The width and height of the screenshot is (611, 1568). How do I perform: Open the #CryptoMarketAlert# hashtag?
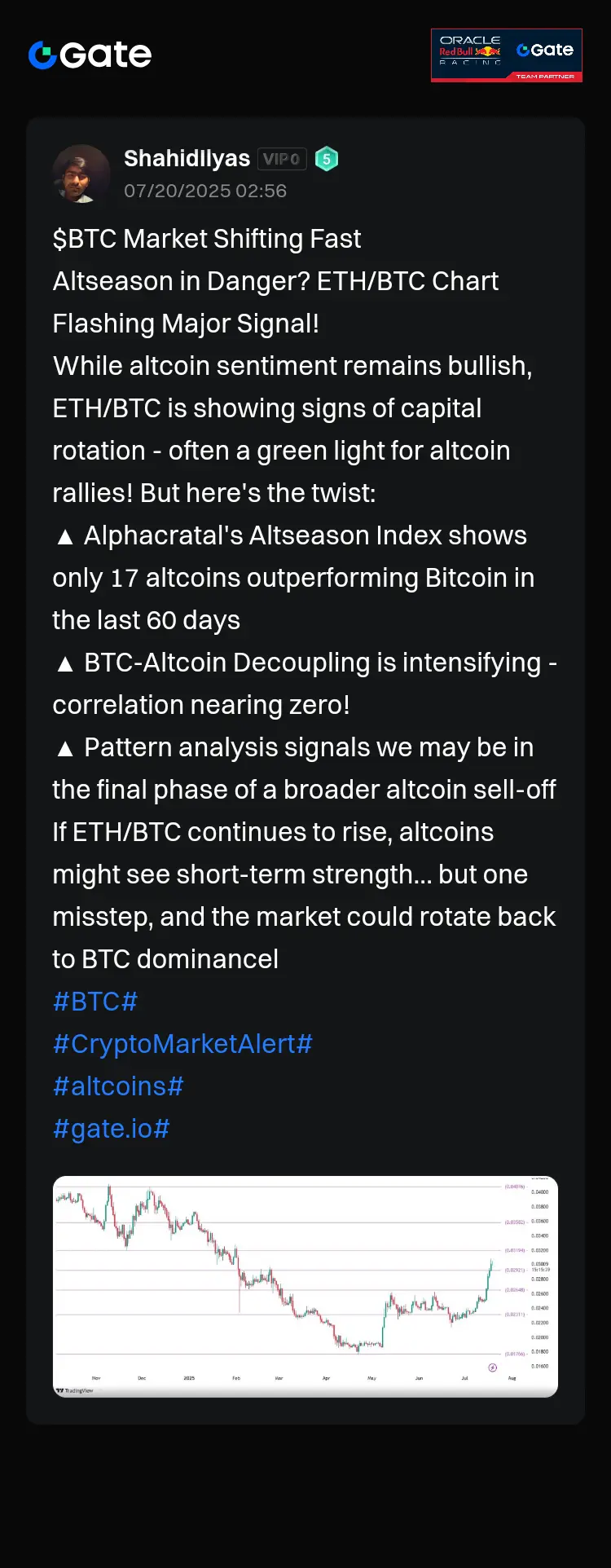[x=182, y=1044]
